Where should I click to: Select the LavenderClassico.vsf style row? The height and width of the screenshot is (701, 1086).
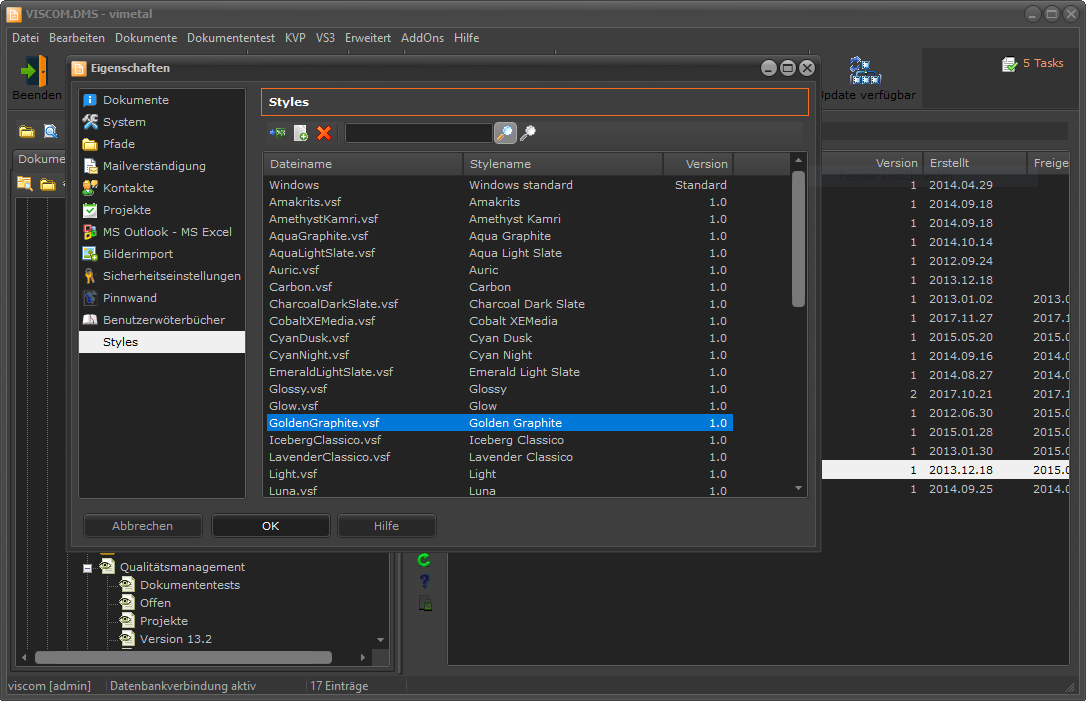coord(499,456)
